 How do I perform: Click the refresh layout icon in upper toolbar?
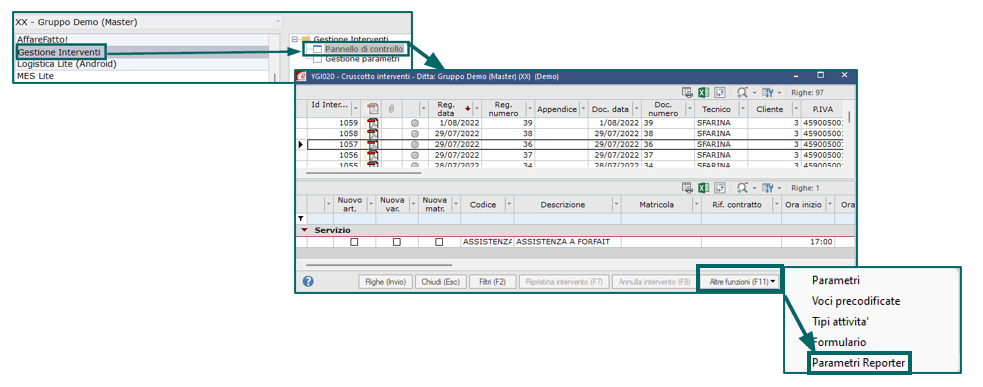click(720, 92)
